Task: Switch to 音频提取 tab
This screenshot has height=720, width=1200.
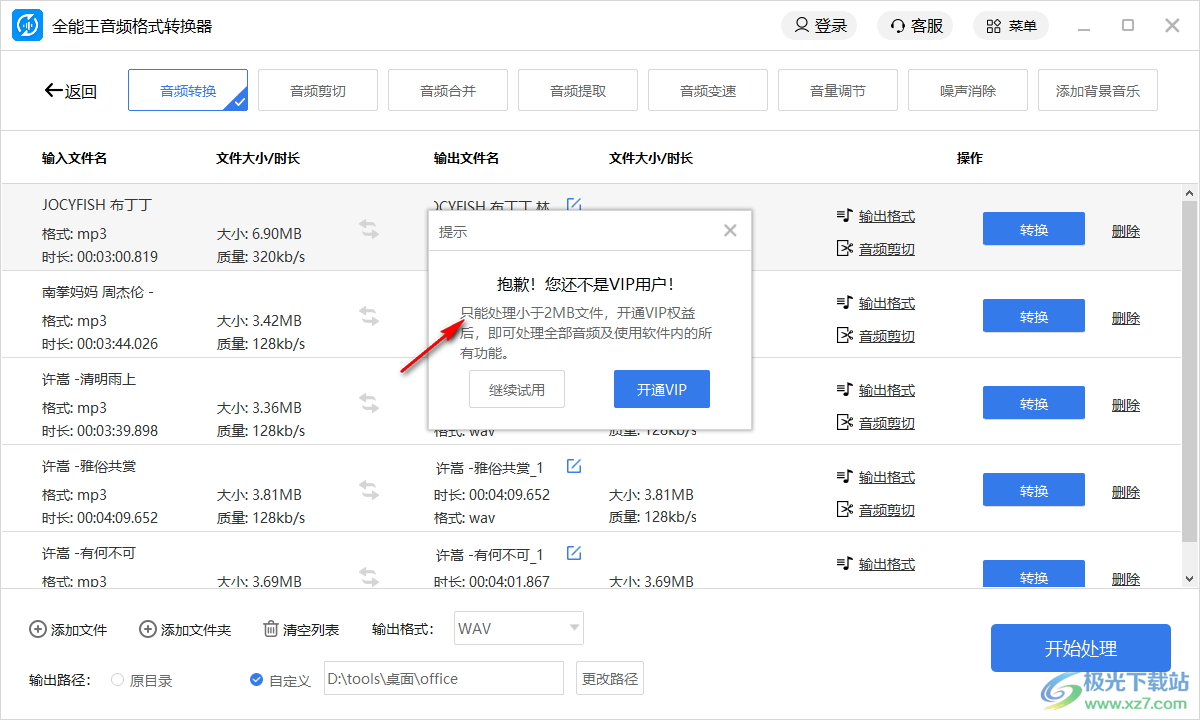Action: tap(578, 91)
